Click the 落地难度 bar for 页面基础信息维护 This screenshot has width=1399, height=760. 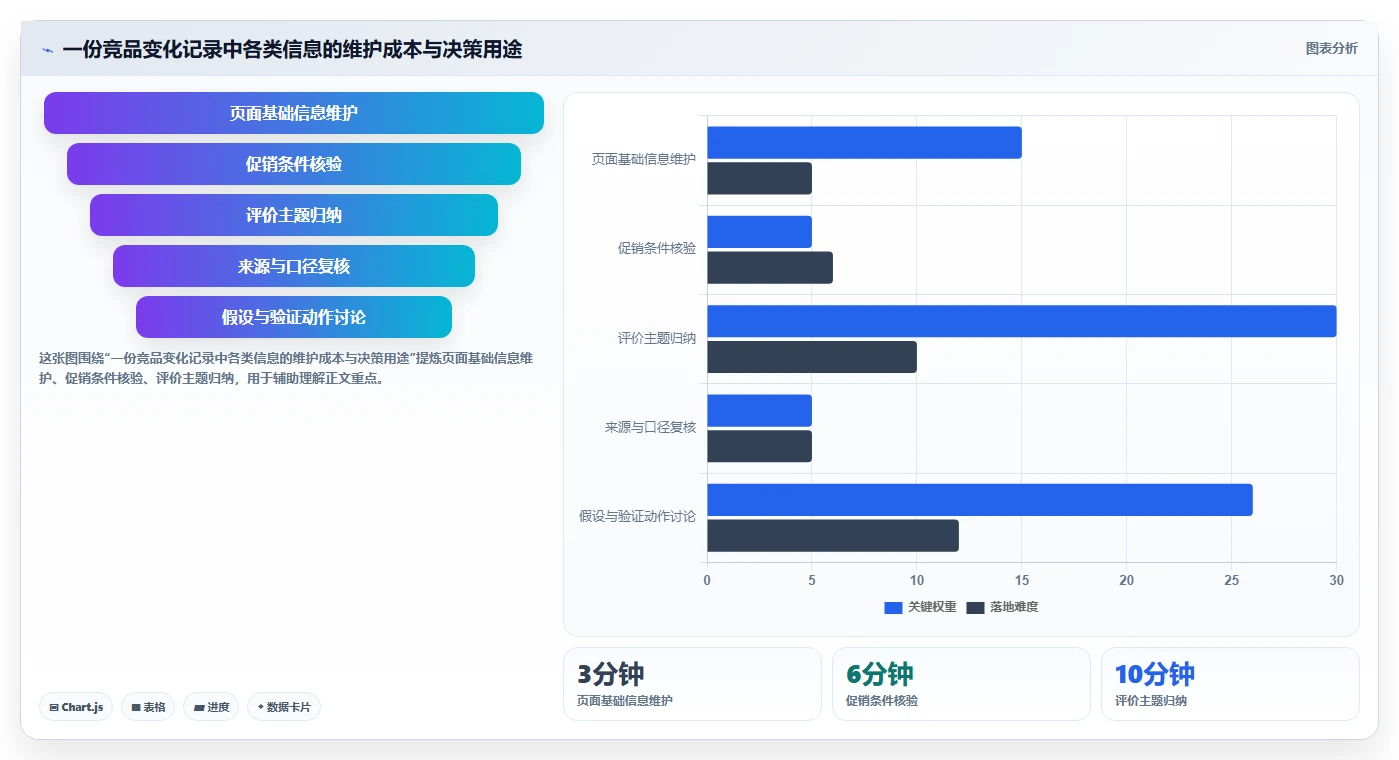click(x=759, y=178)
